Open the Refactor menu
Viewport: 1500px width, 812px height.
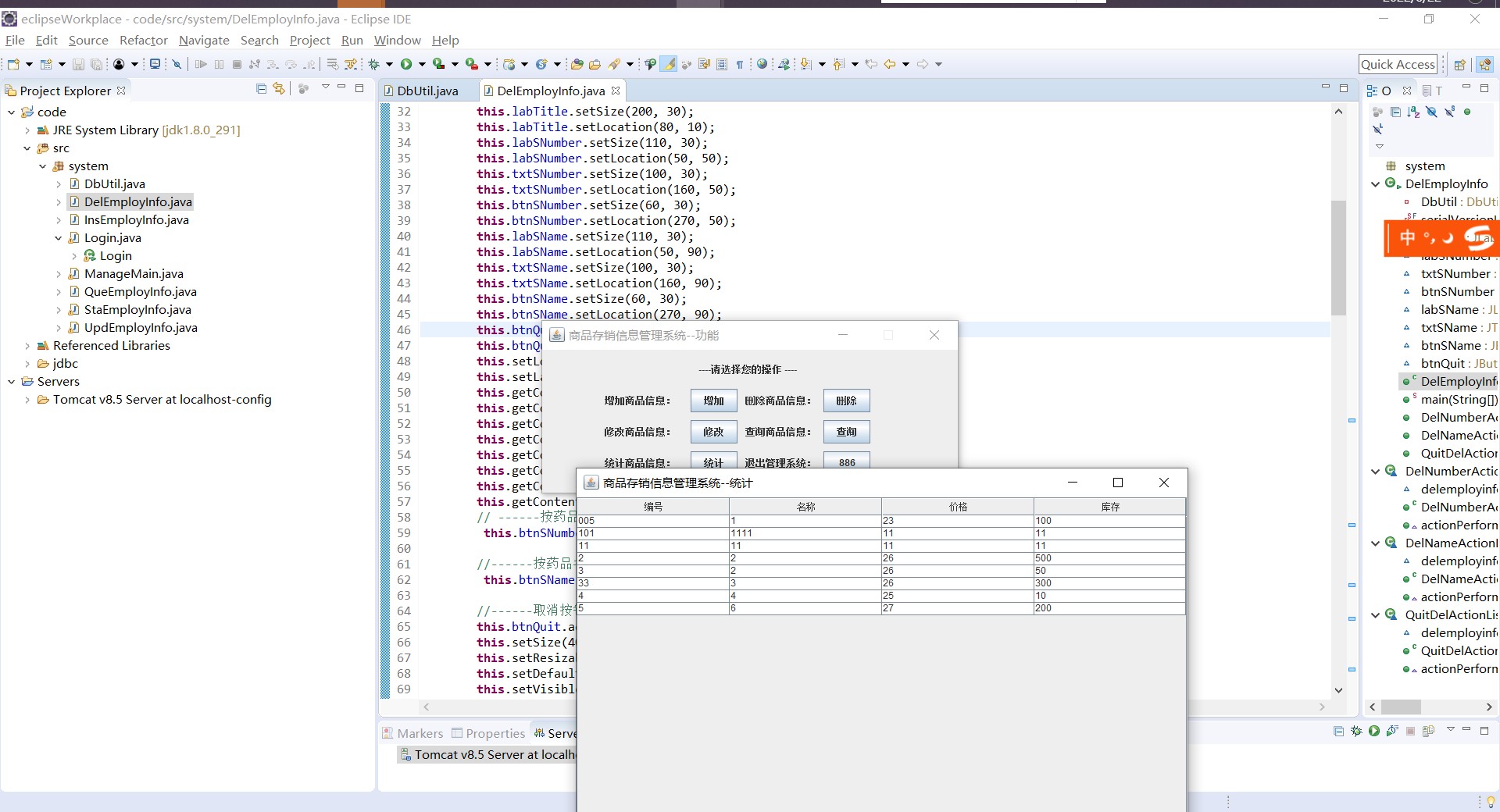tap(143, 40)
